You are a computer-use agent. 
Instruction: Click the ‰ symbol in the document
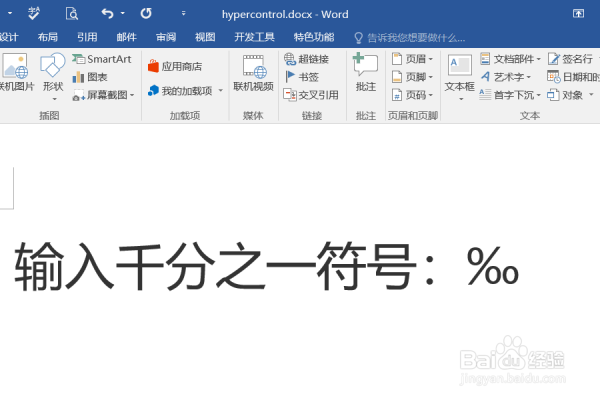pos(493,266)
